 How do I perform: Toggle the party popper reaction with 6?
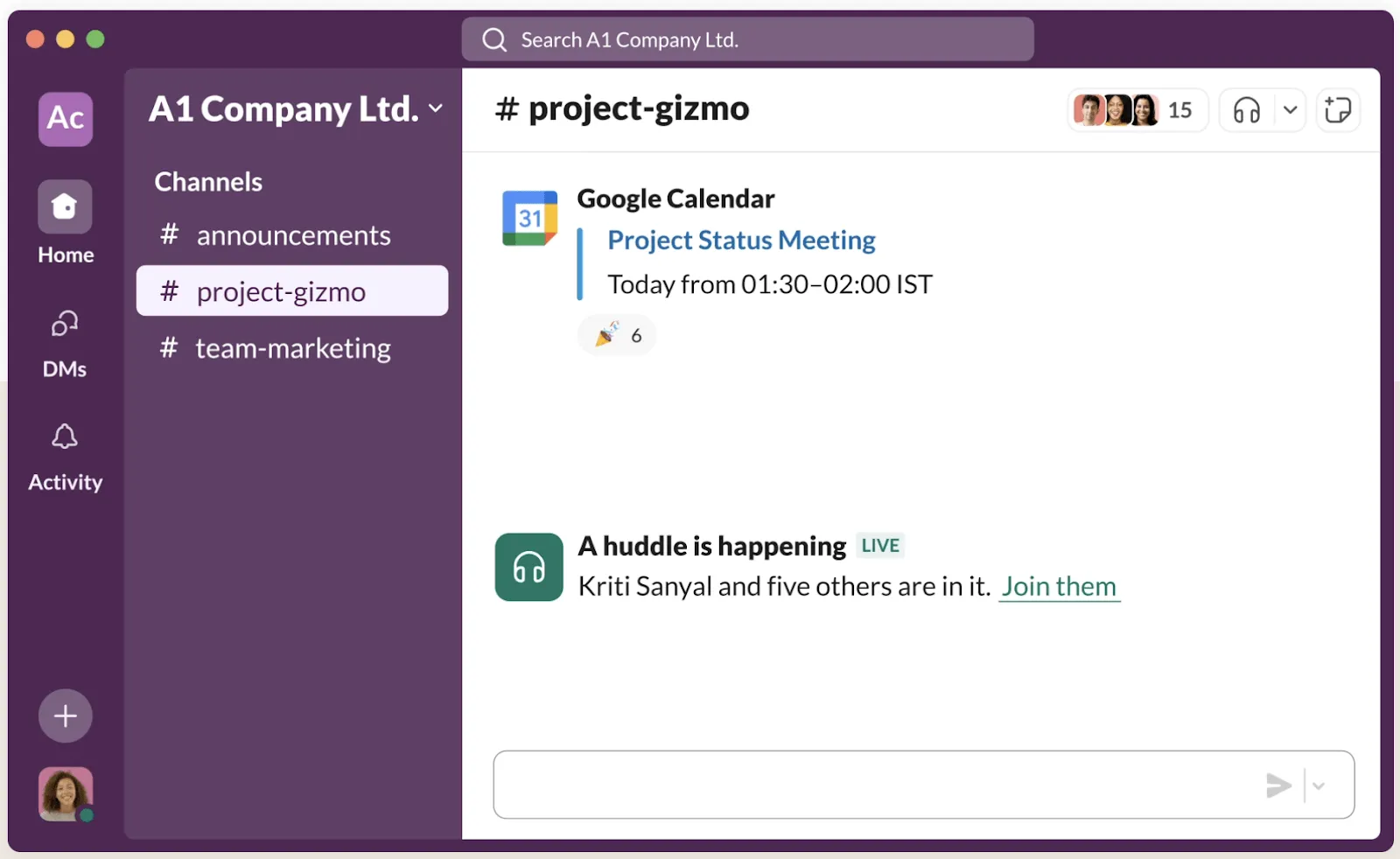[x=617, y=335]
